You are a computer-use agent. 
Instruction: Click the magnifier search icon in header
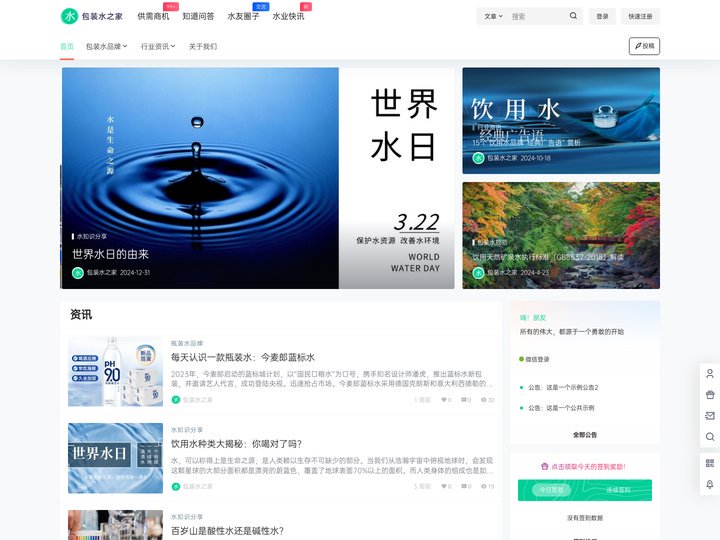pos(573,16)
